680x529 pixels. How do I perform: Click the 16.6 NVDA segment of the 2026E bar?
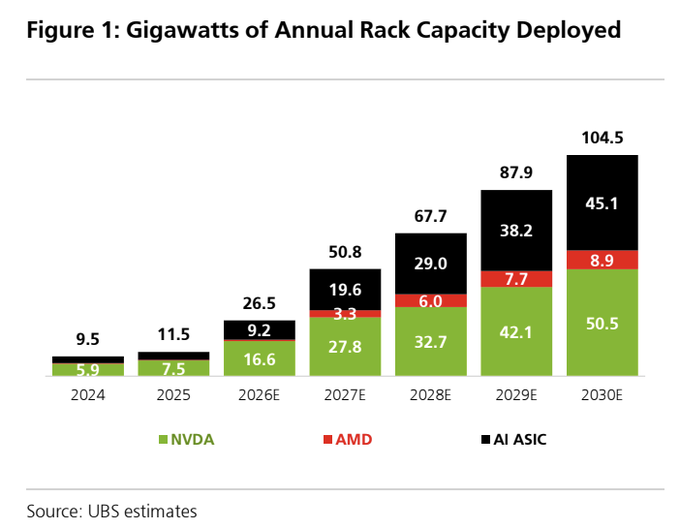point(259,359)
